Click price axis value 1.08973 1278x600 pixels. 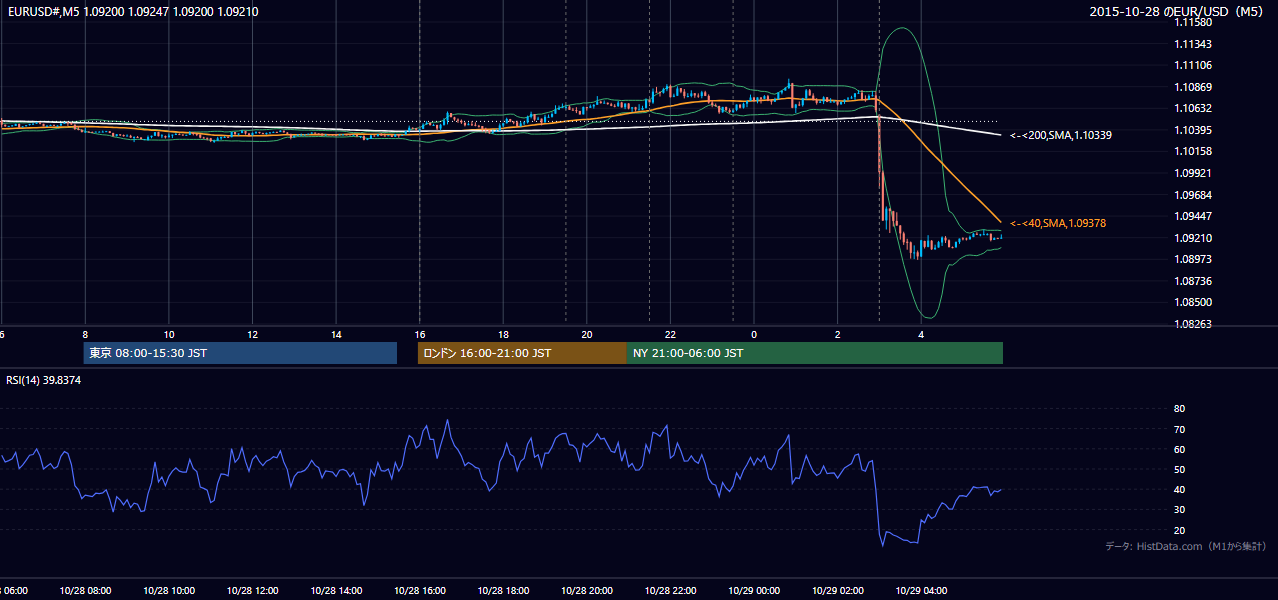tap(1192, 259)
